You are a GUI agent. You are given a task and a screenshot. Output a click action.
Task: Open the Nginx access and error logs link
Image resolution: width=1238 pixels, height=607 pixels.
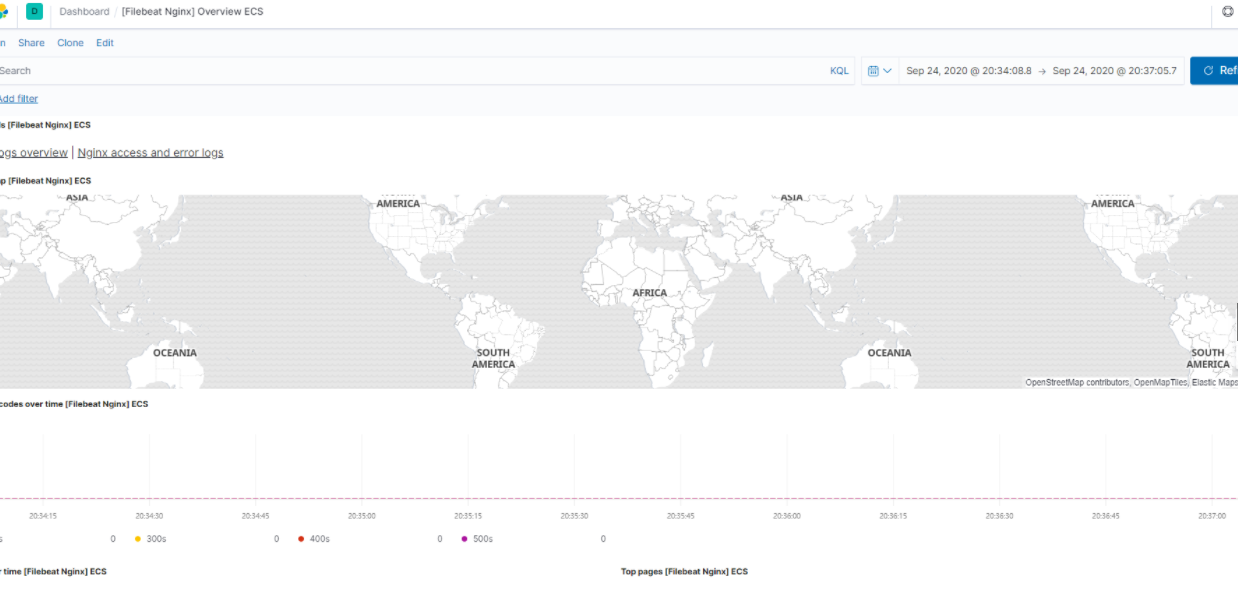point(150,153)
